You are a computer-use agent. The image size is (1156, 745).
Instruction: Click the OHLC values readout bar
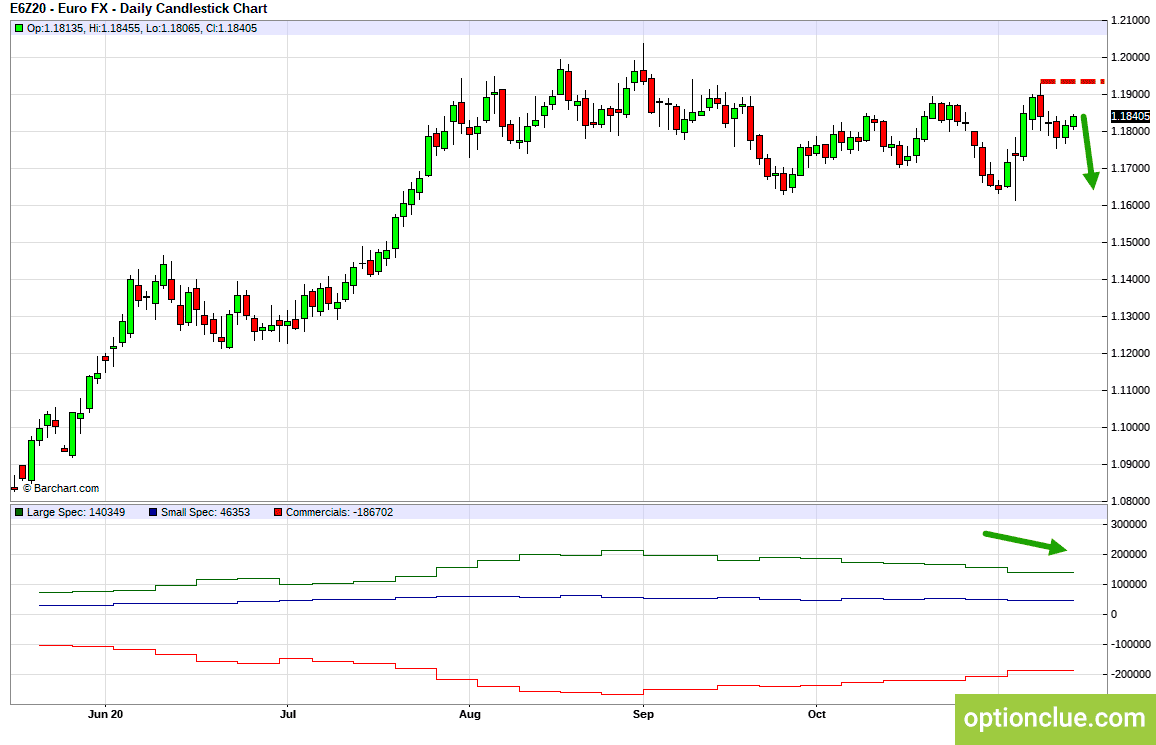558,29
